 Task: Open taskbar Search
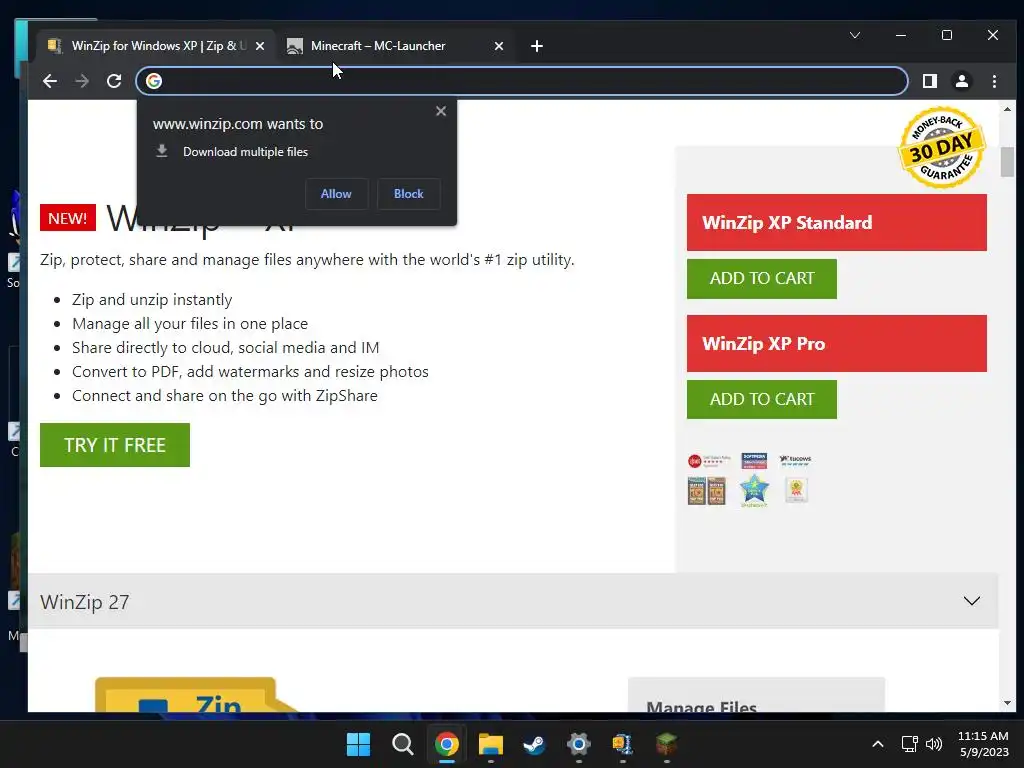(x=402, y=744)
